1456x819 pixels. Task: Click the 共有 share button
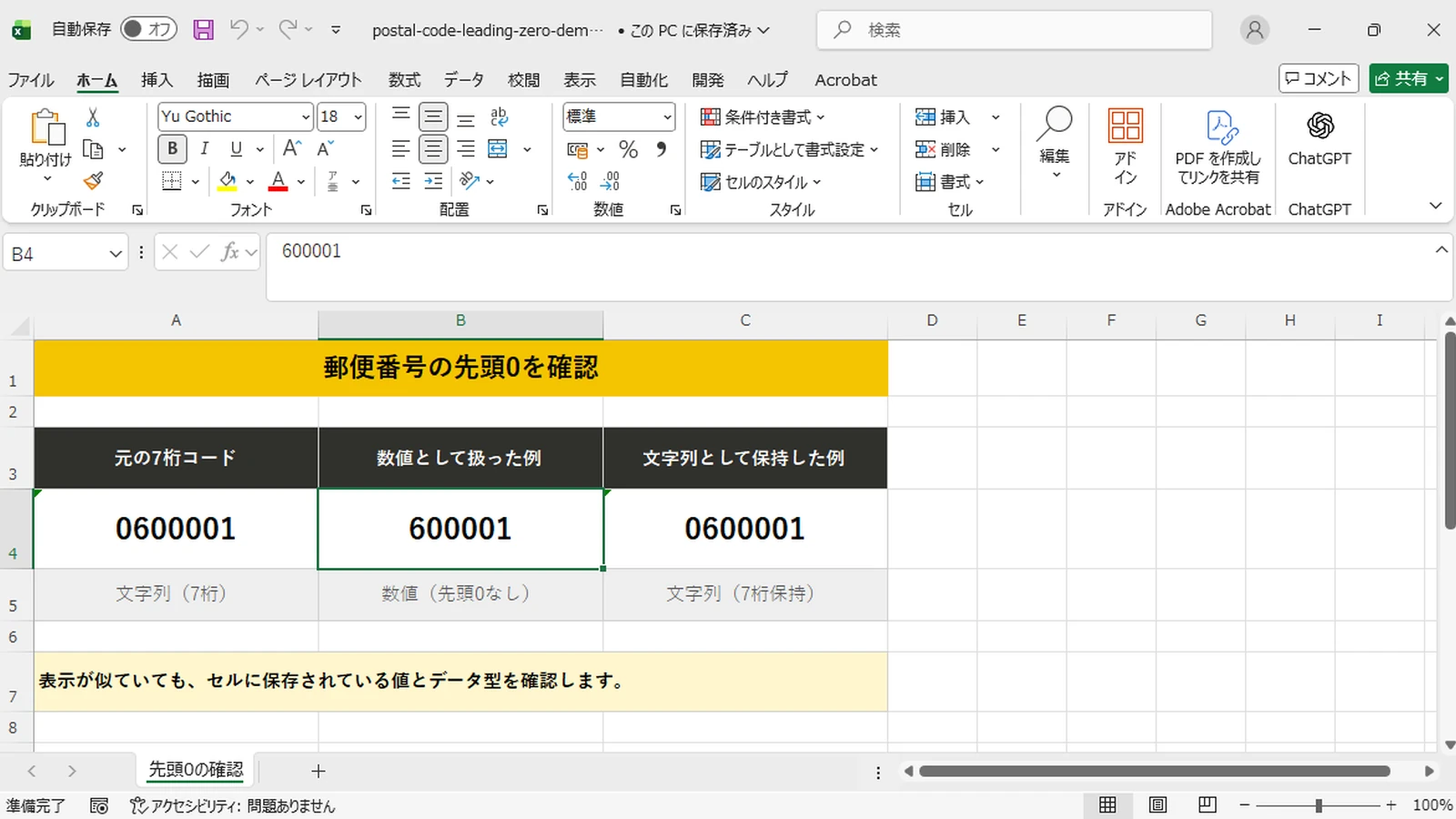pos(1409,78)
